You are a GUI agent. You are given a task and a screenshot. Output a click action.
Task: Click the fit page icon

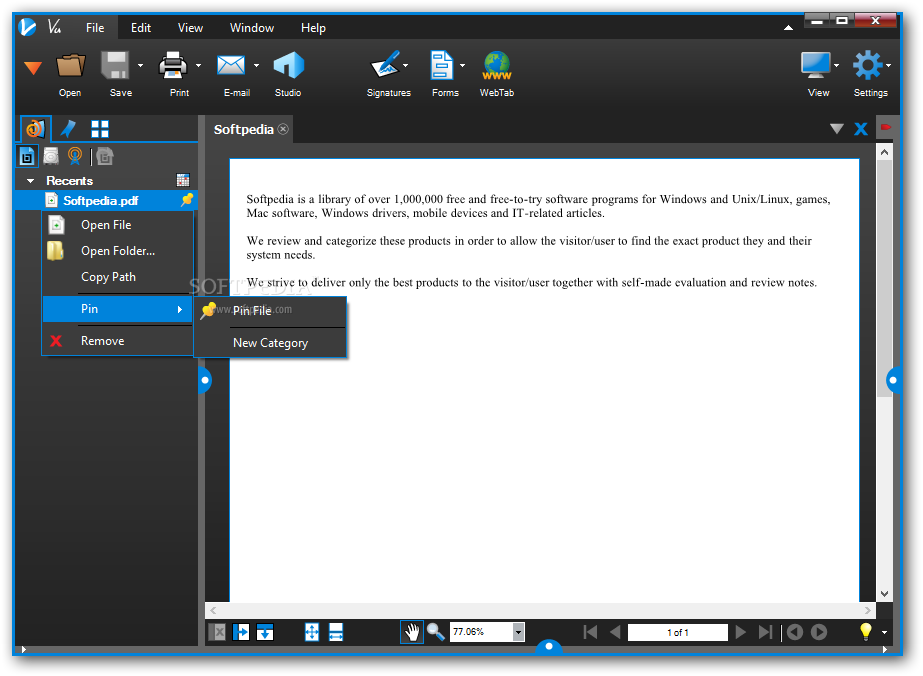pos(312,632)
